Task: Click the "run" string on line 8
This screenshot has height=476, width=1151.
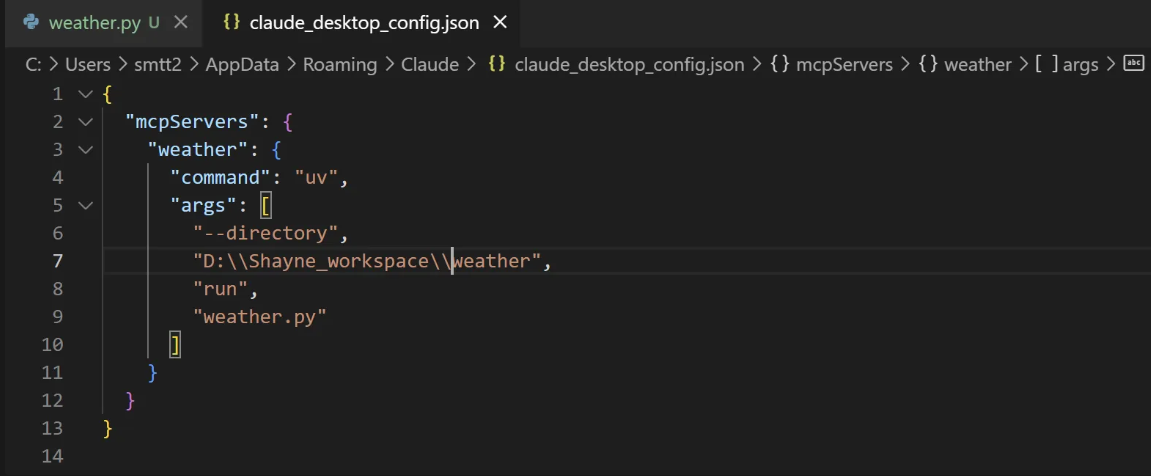Action: (x=221, y=289)
